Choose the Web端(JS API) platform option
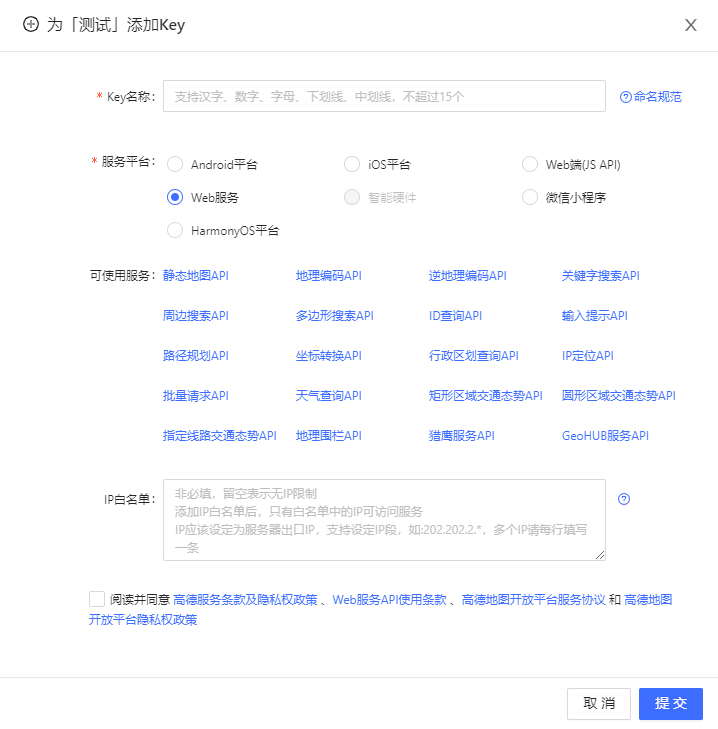Image resolution: width=718 pixels, height=729 pixels. pos(530,164)
